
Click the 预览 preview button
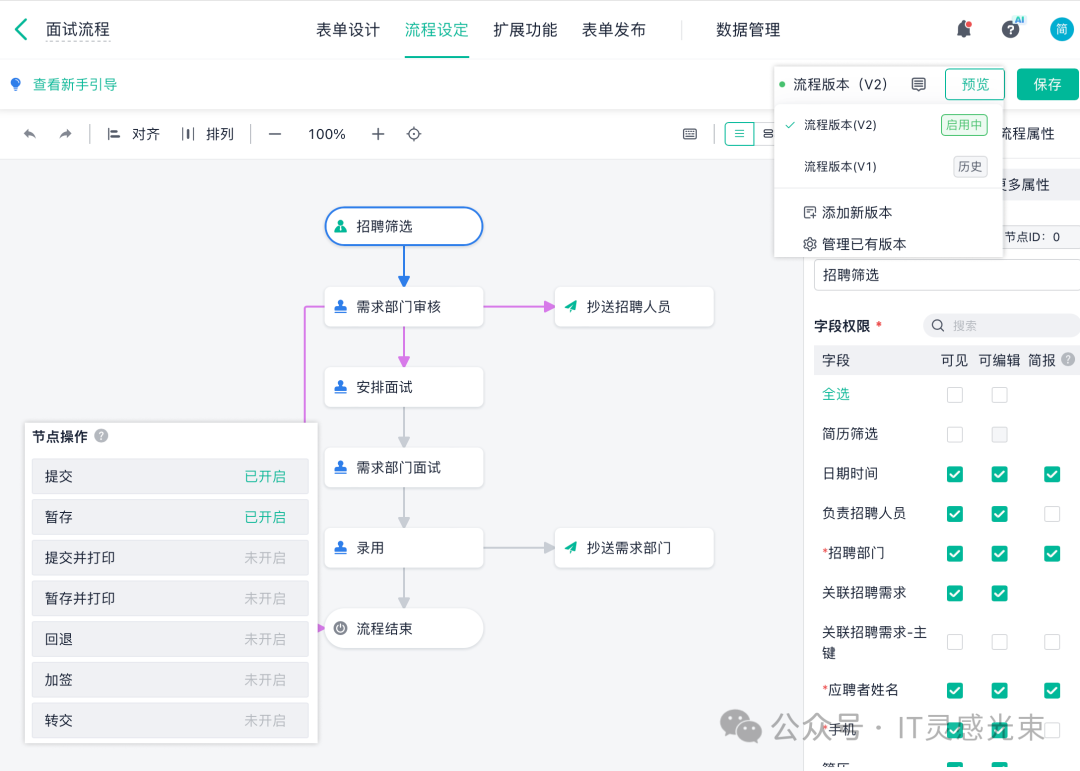[974, 85]
